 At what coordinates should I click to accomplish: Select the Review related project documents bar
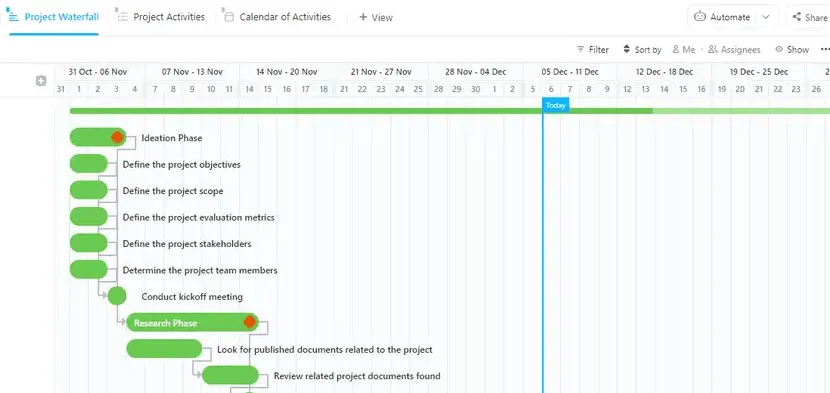click(230, 376)
